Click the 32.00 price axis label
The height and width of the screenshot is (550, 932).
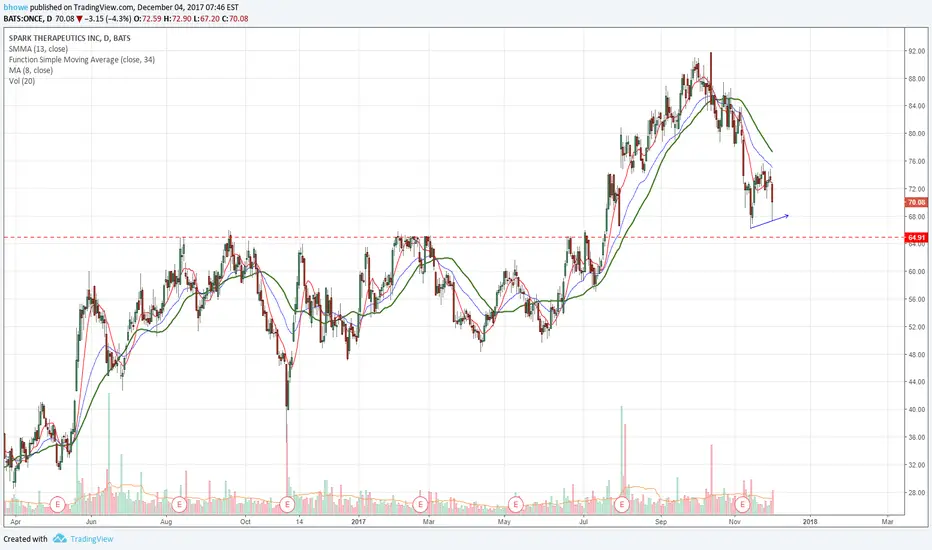pyautogui.click(x=916, y=465)
